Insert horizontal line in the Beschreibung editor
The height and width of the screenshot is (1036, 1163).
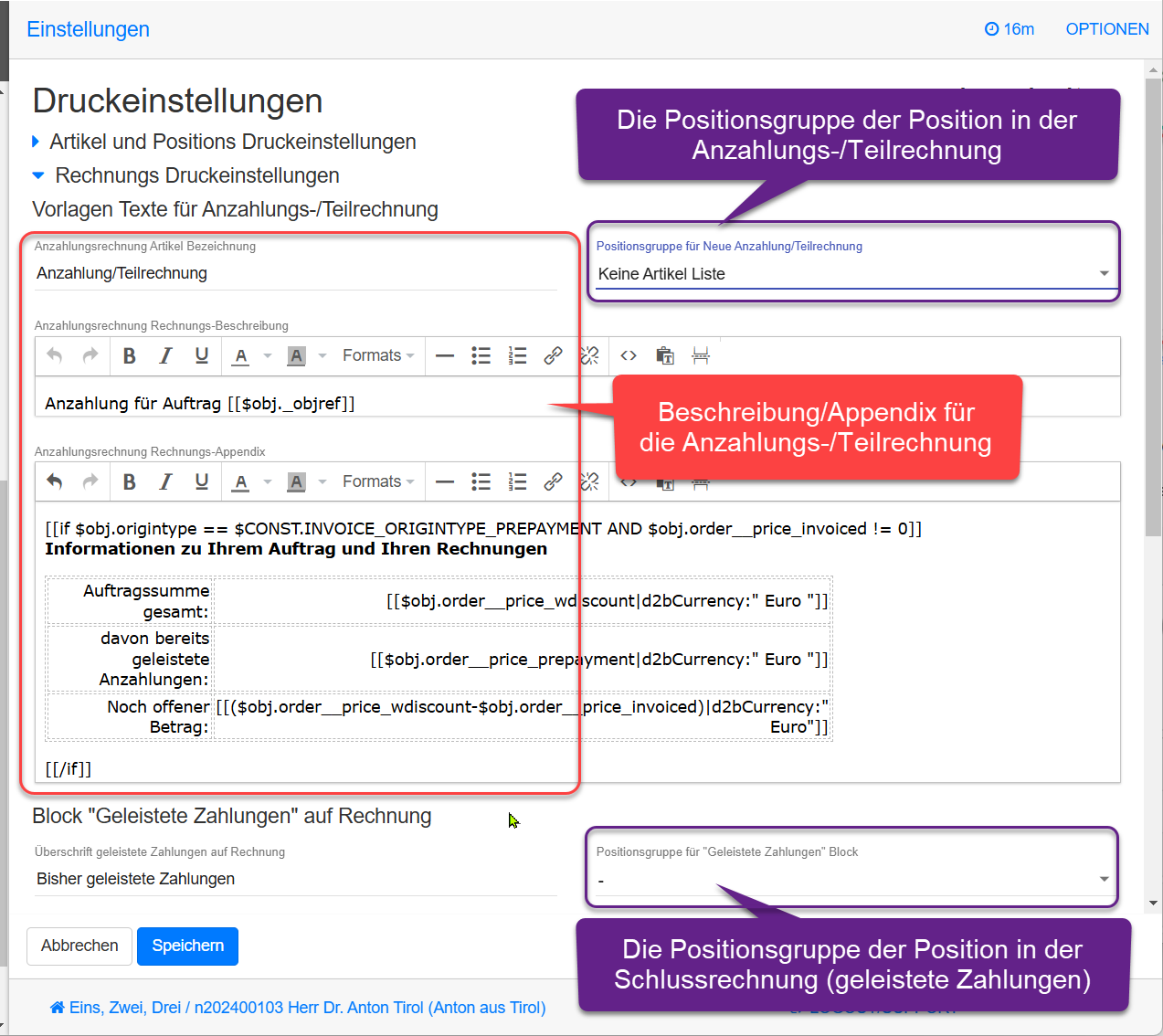click(x=445, y=355)
